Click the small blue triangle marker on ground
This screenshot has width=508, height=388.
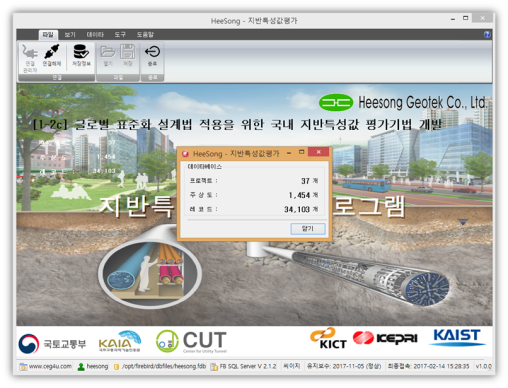tap(463, 222)
